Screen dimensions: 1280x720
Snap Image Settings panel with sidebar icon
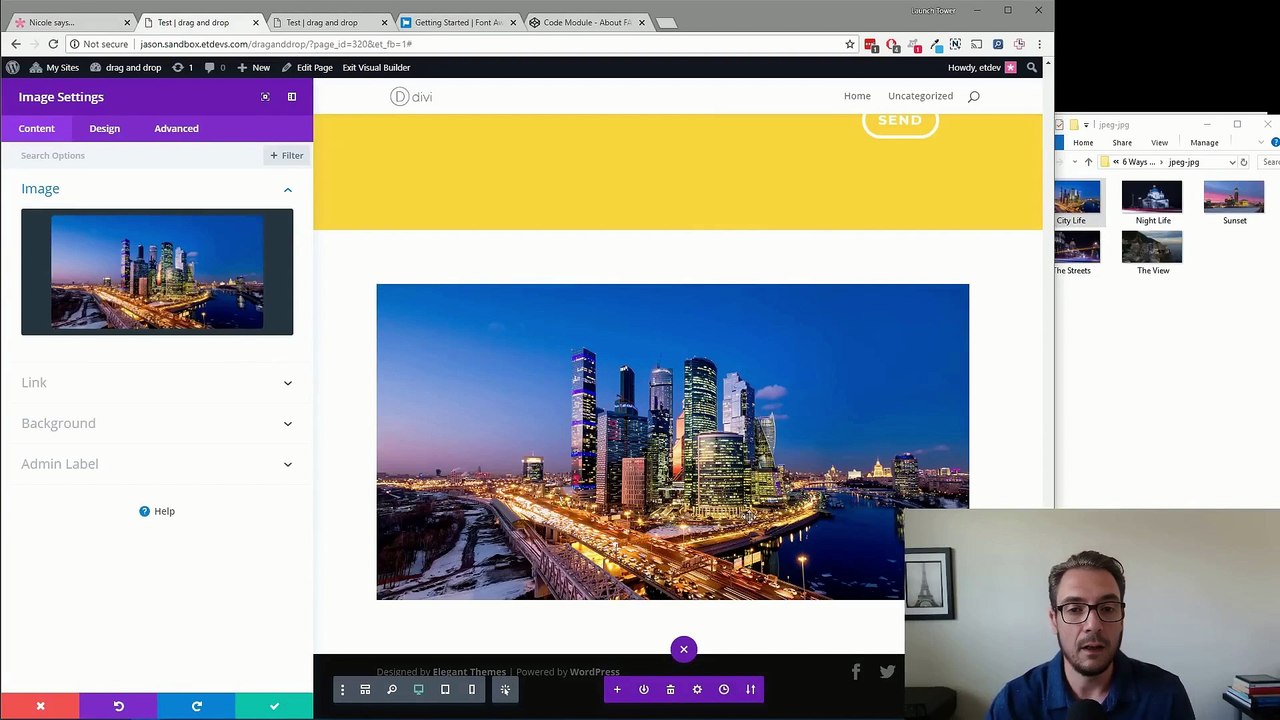click(292, 97)
